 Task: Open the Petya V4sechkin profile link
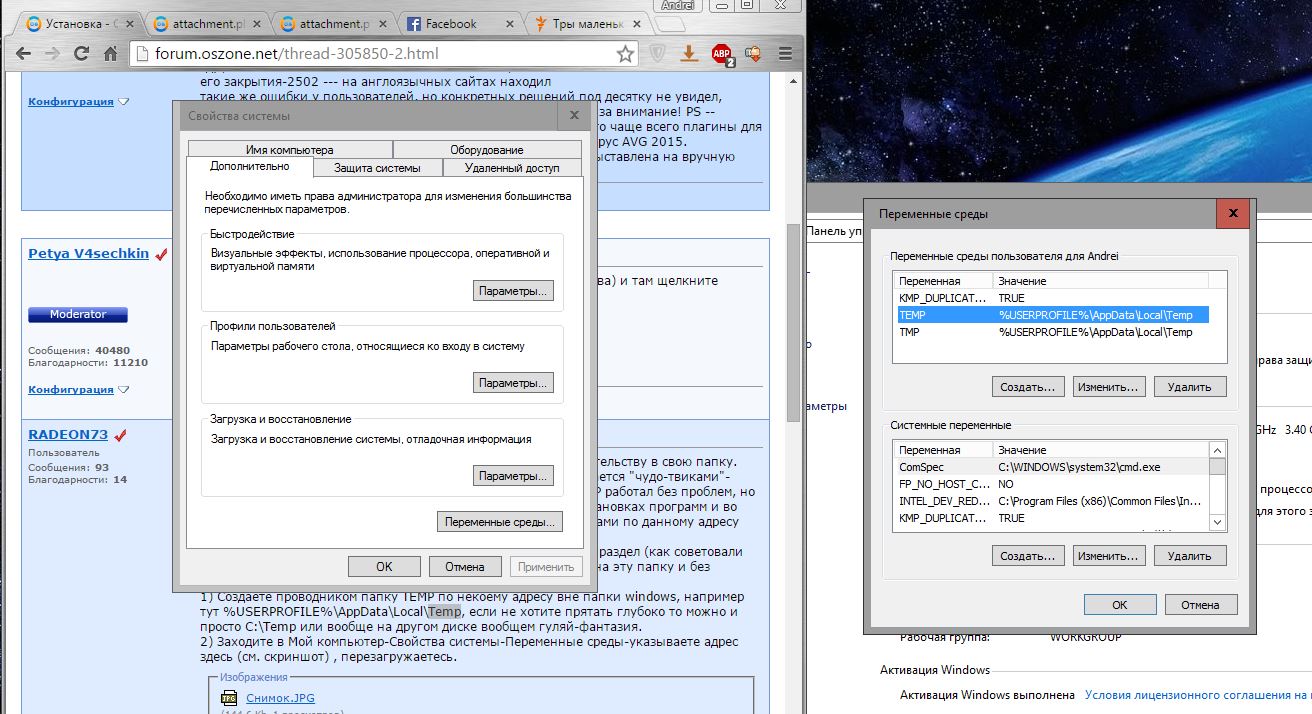(88, 253)
